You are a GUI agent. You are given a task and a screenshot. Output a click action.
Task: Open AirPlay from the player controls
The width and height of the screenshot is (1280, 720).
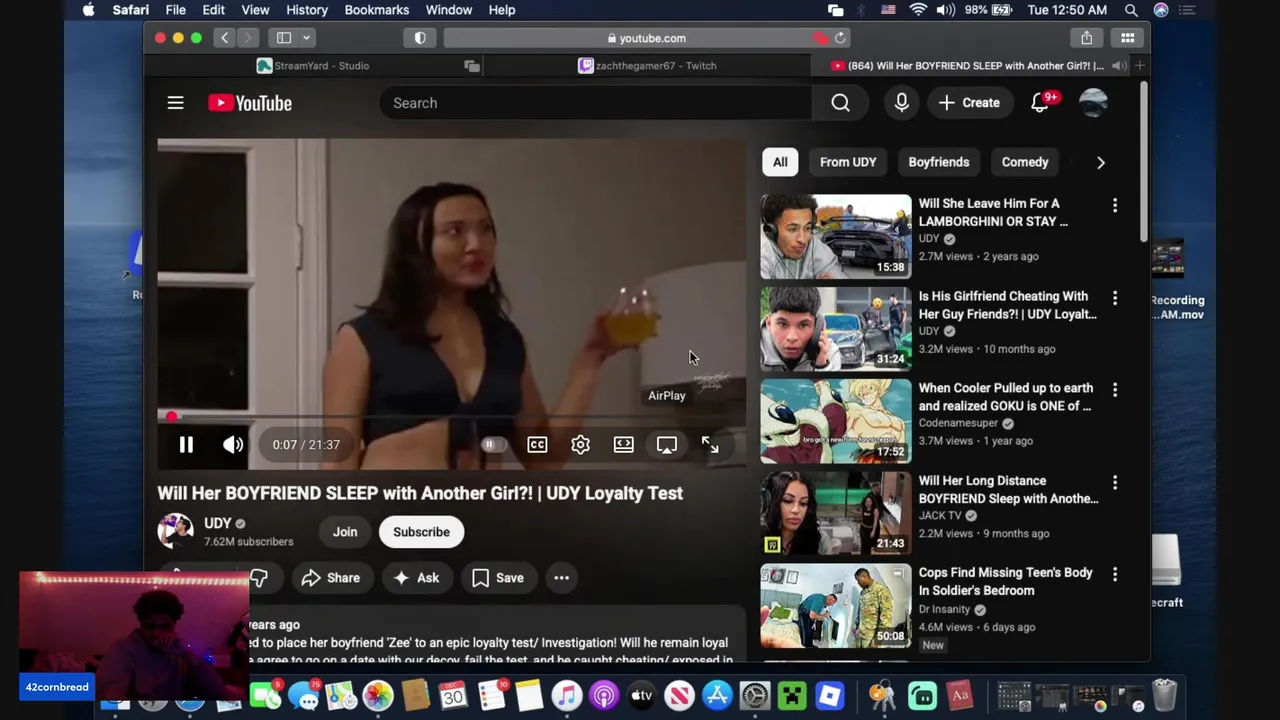[x=666, y=445]
